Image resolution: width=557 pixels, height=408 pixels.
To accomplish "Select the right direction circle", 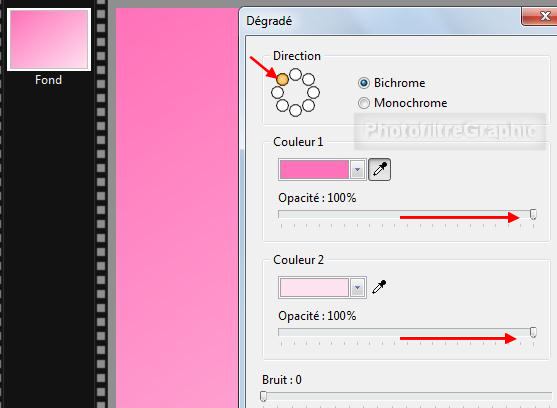I will (x=313, y=92).
